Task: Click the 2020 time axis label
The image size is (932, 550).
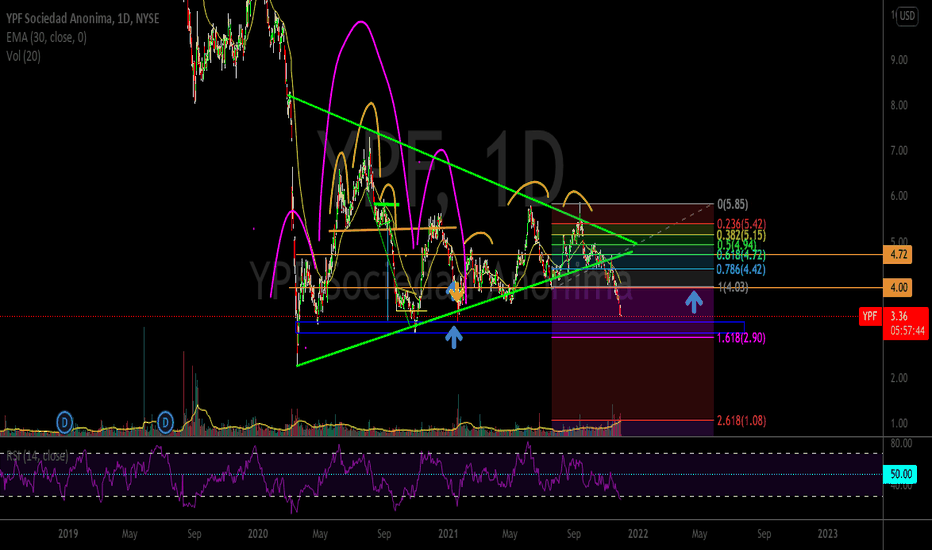Action: pos(257,533)
